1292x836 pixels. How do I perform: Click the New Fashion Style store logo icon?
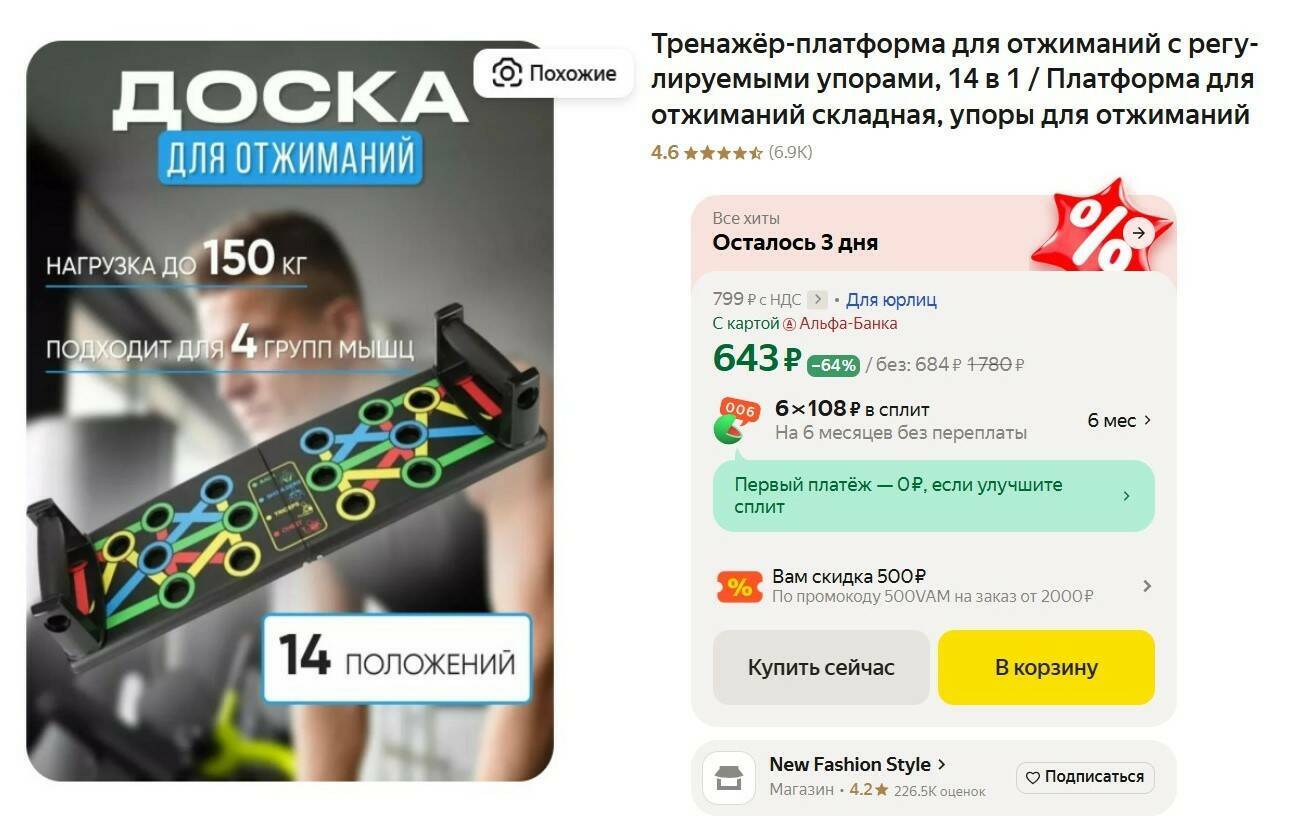[729, 778]
